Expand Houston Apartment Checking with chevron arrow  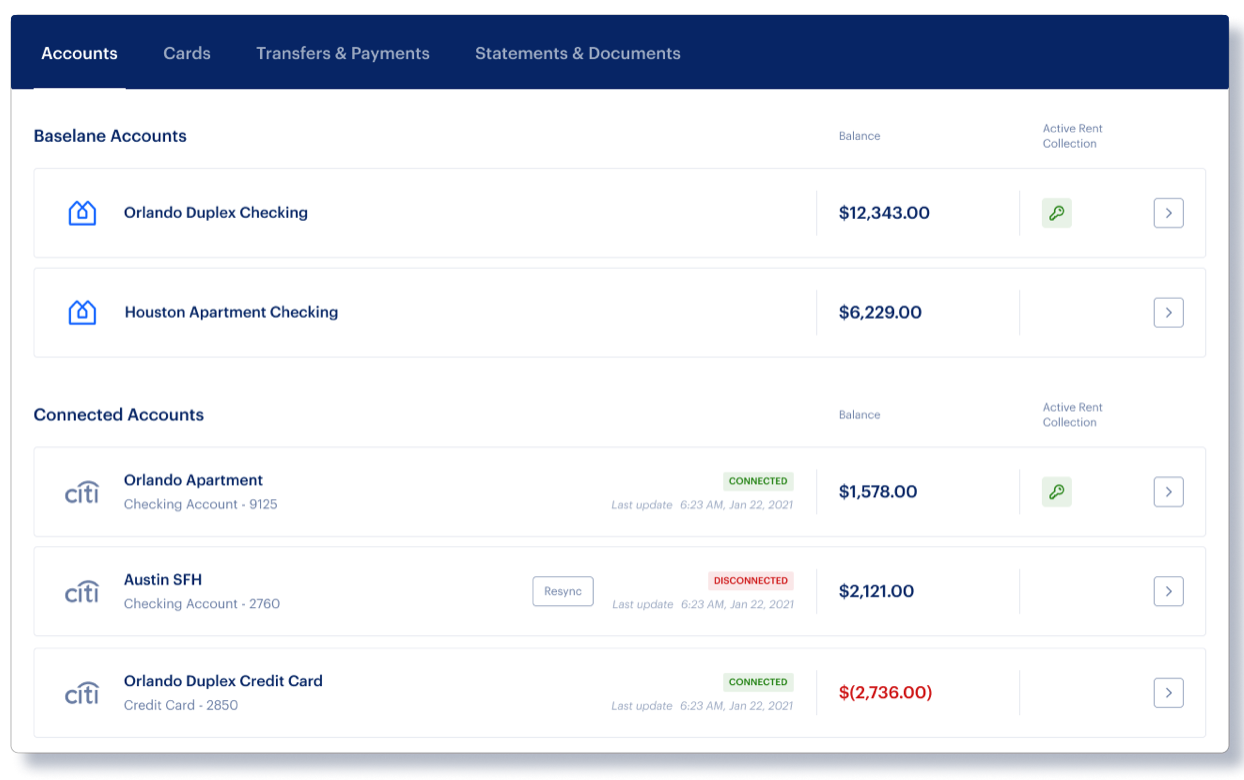[1169, 313]
